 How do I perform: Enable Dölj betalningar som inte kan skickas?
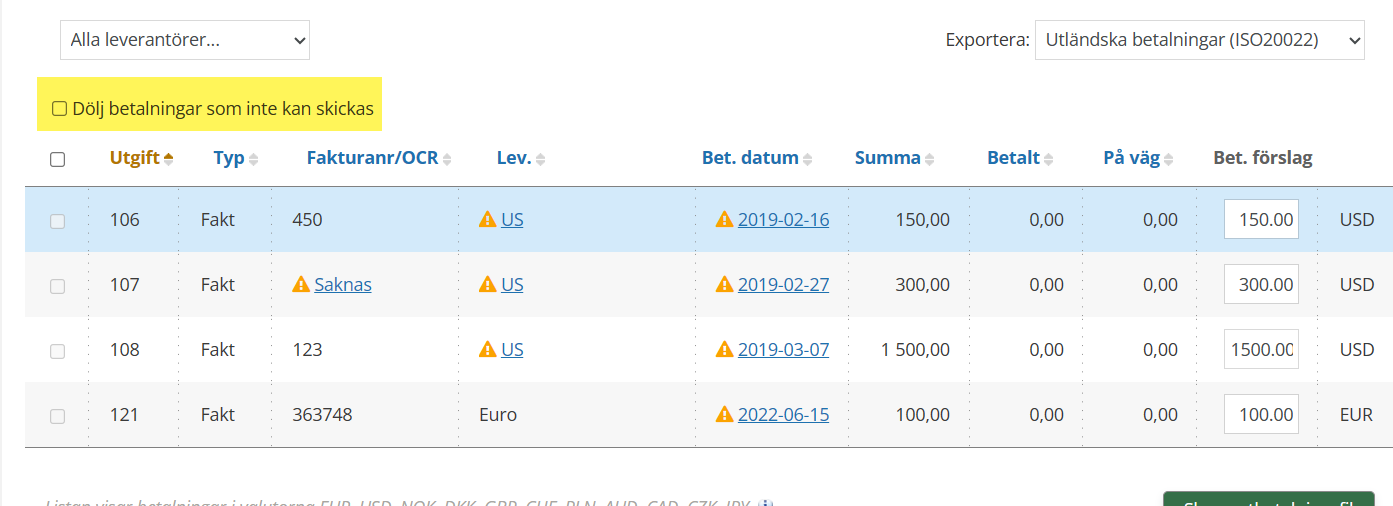60,109
